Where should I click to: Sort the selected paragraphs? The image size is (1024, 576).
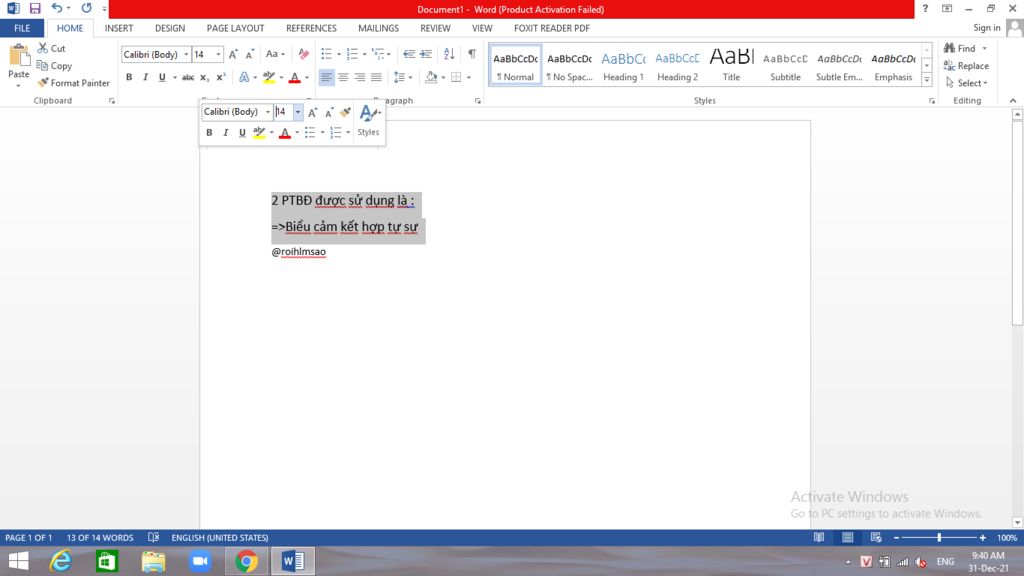(449, 54)
